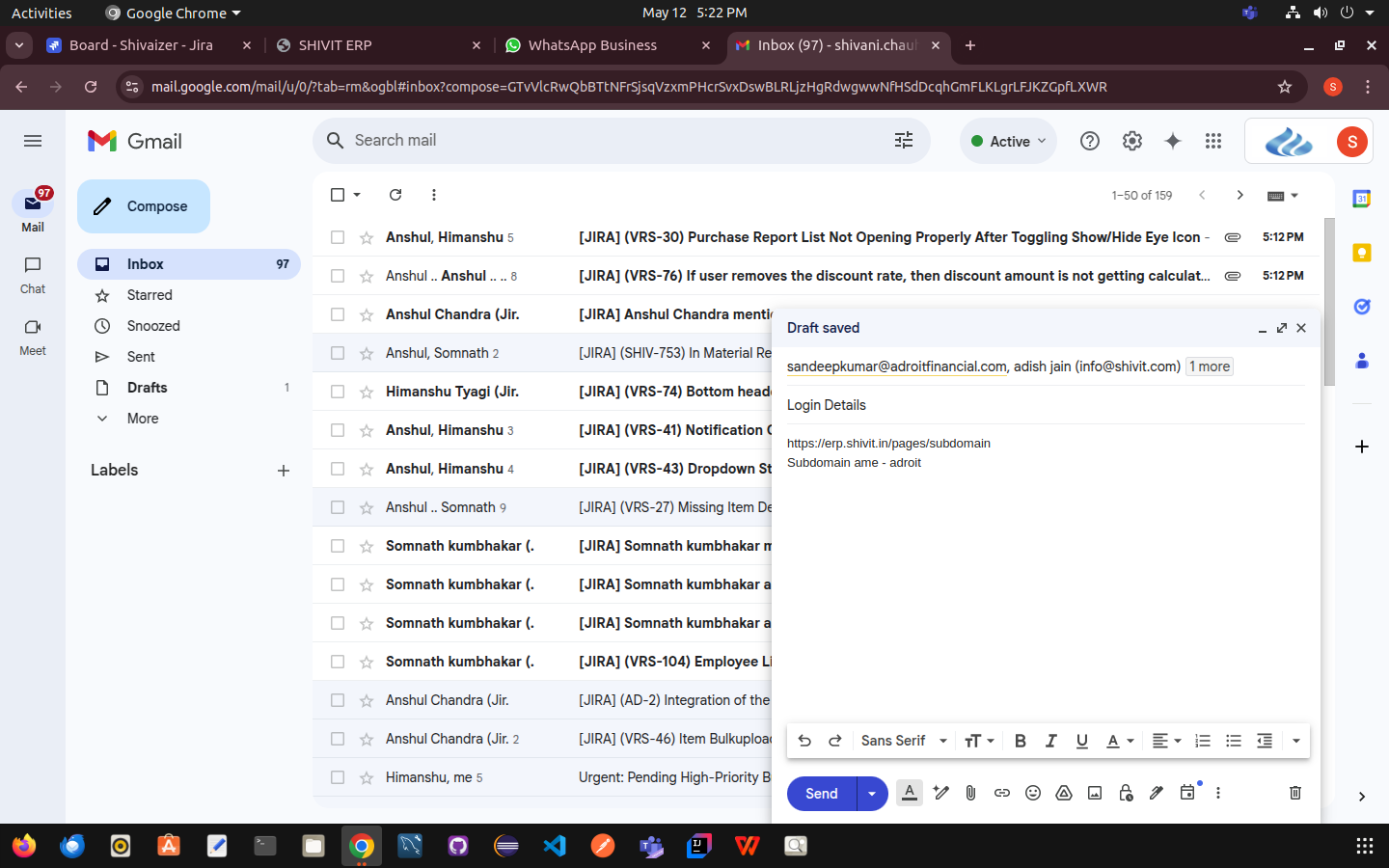Open the Sans Serif font dropdown
This screenshot has height=868, width=1389.
pos(904,741)
